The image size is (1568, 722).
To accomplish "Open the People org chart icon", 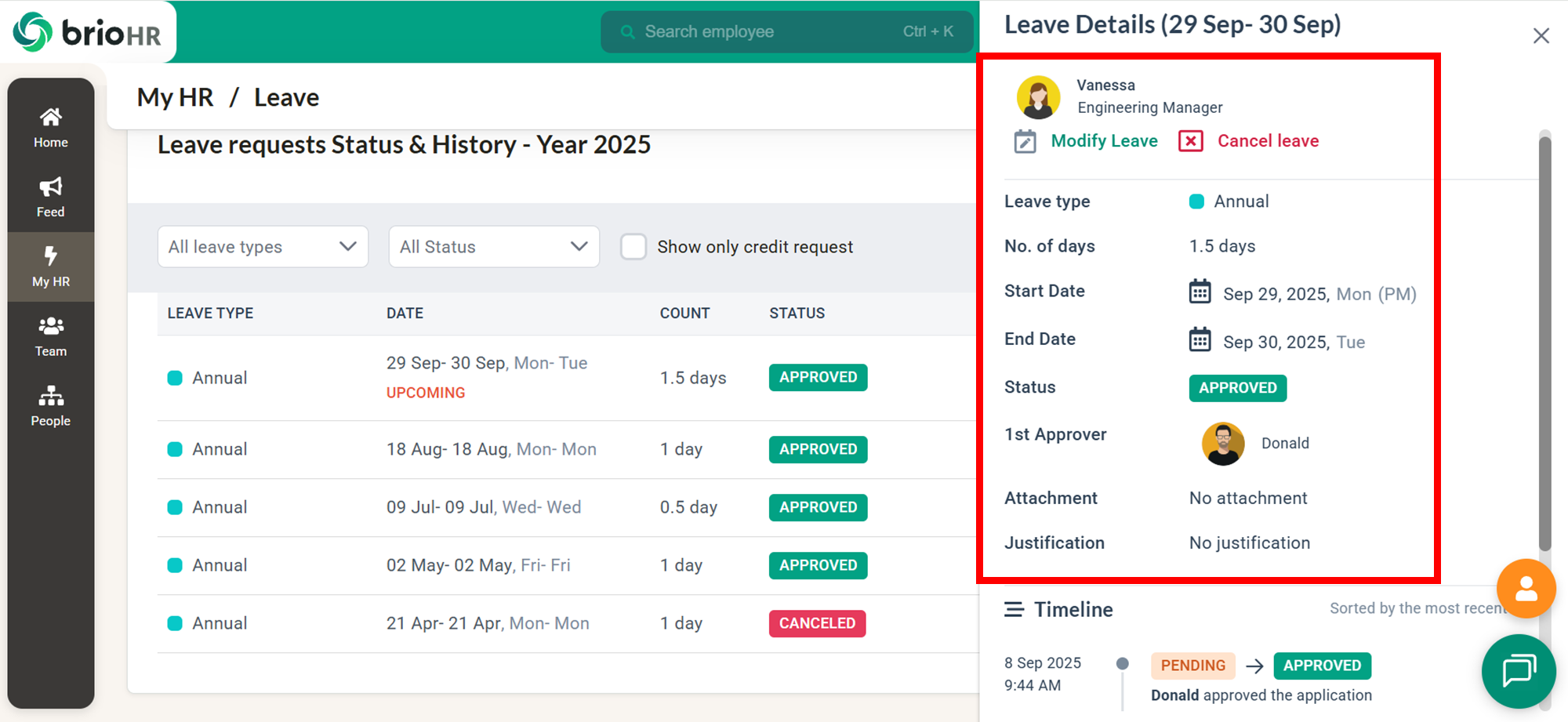I will pyautogui.click(x=51, y=395).
